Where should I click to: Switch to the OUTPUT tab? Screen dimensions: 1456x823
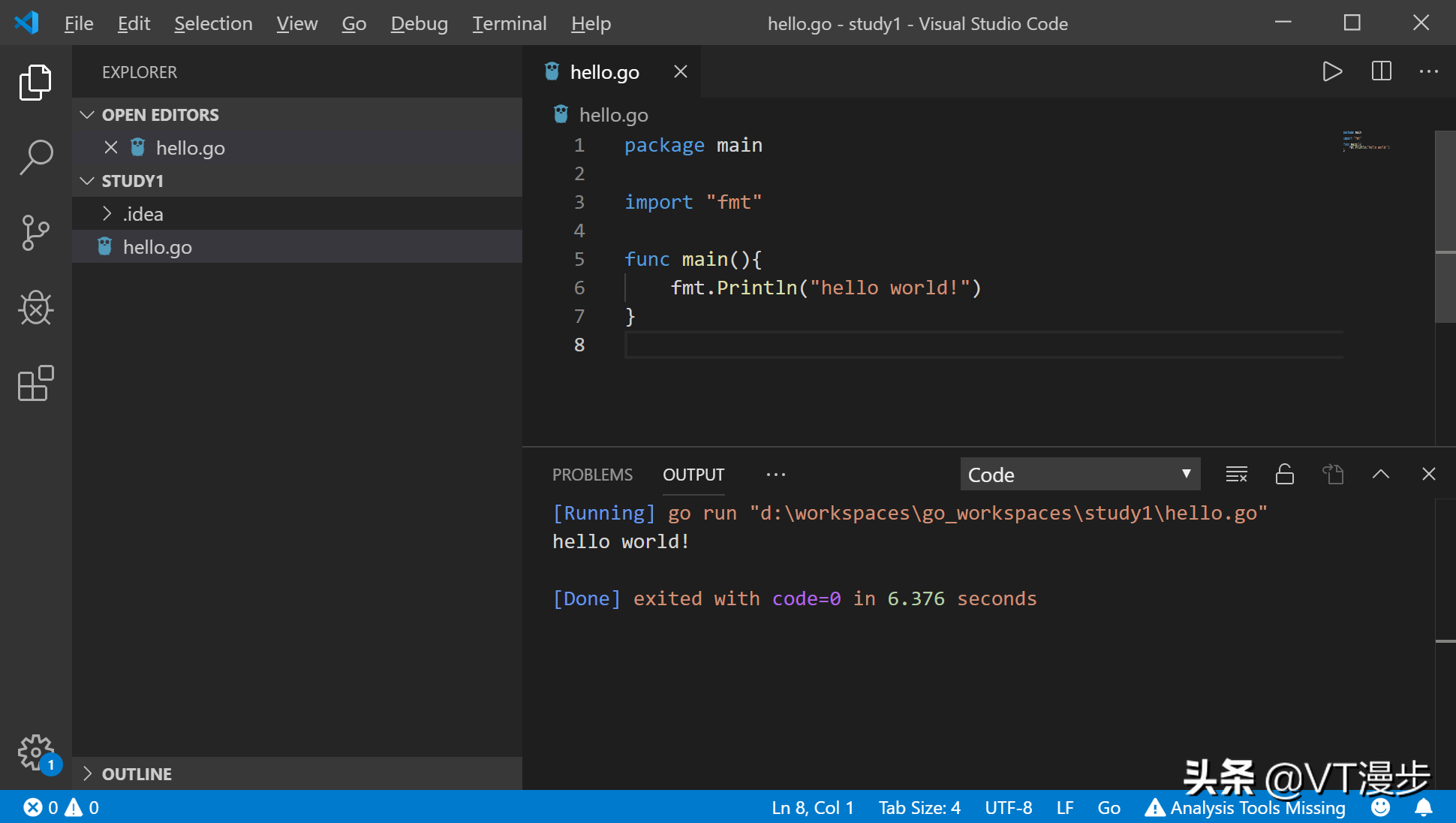pyautogui.click(x=693, y=475)
